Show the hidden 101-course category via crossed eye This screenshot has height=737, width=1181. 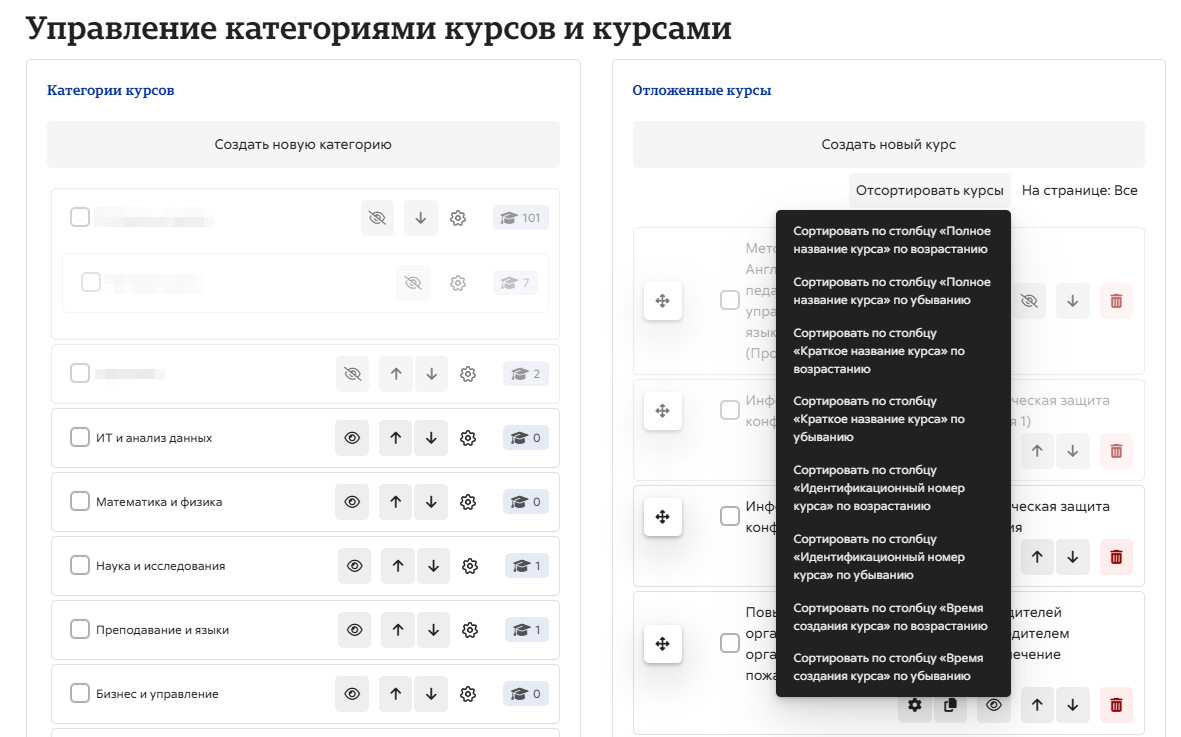pyautogui.click(x=377, y=218)
